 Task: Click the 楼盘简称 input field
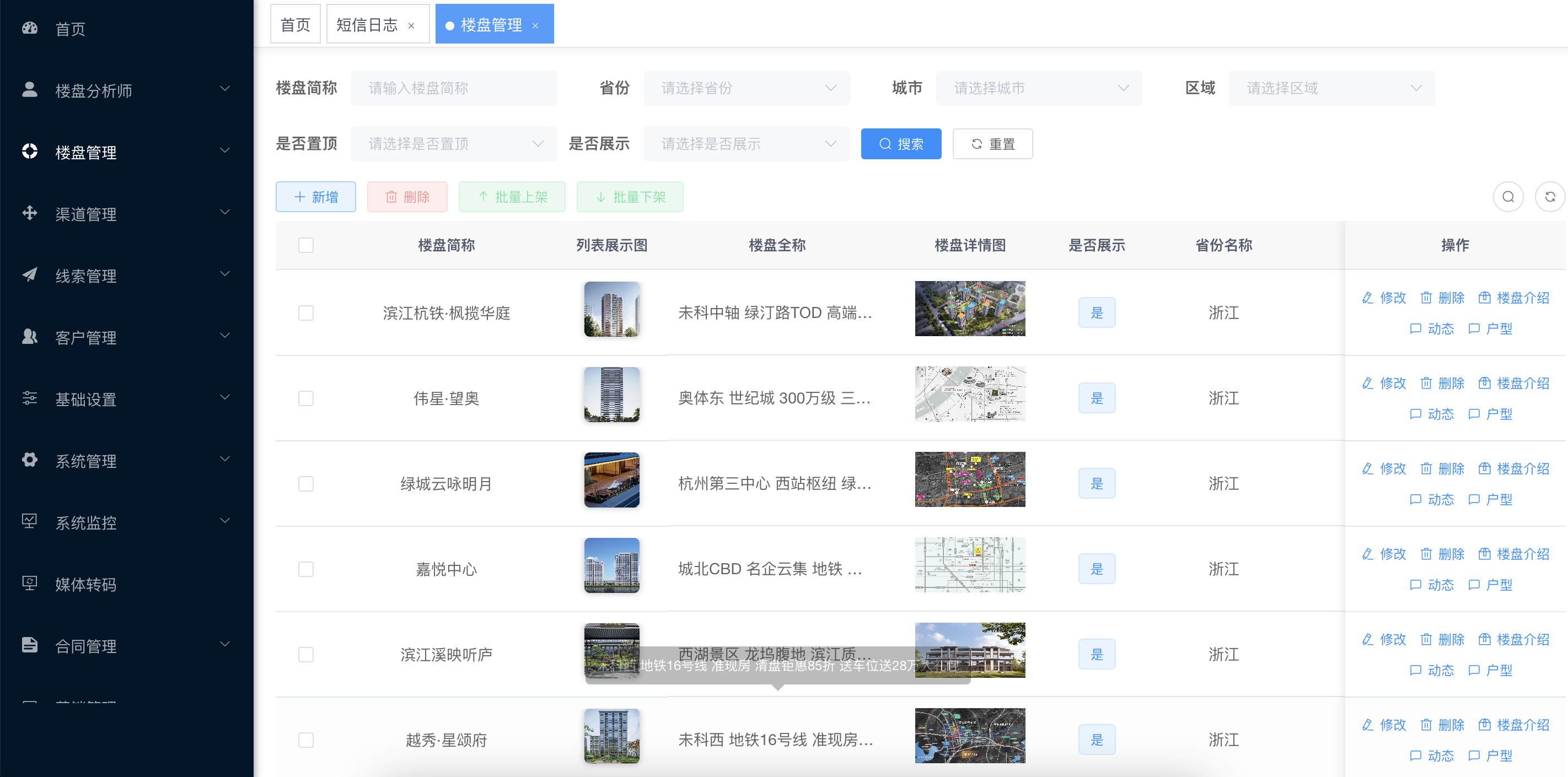click(454, 88)
